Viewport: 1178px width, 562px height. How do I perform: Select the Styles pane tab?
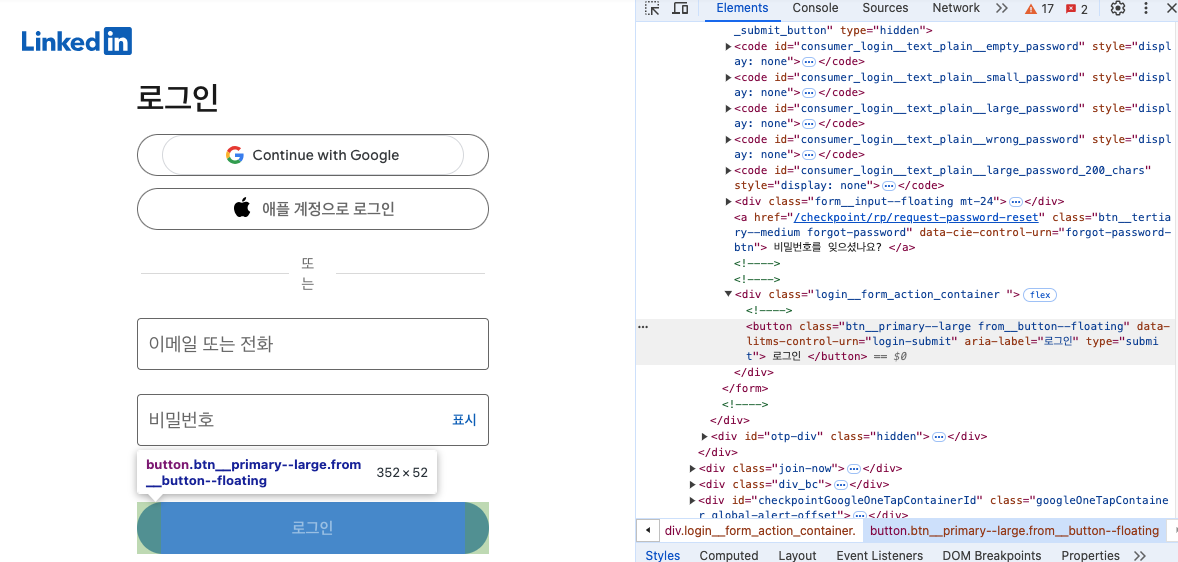(663, 555)
